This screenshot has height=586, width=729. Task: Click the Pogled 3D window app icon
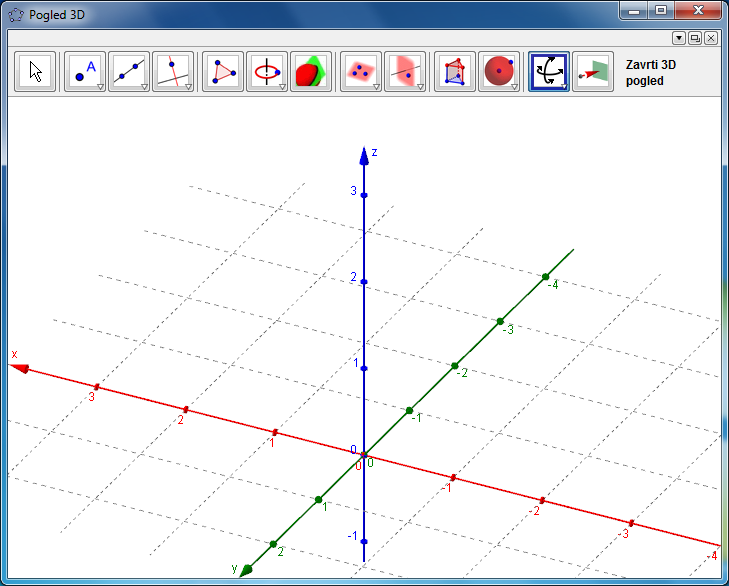[x=16, y=15]
